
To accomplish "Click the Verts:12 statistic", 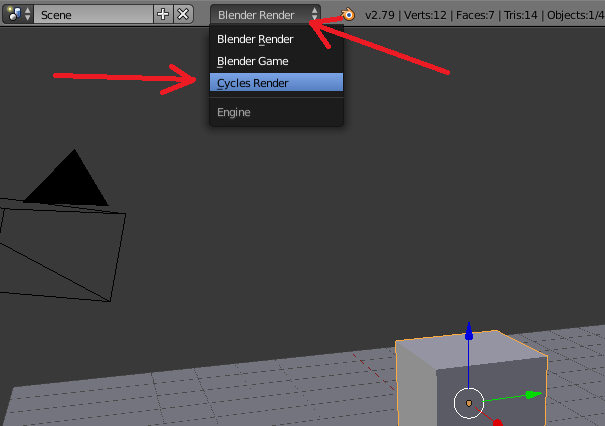I will 425,15.
